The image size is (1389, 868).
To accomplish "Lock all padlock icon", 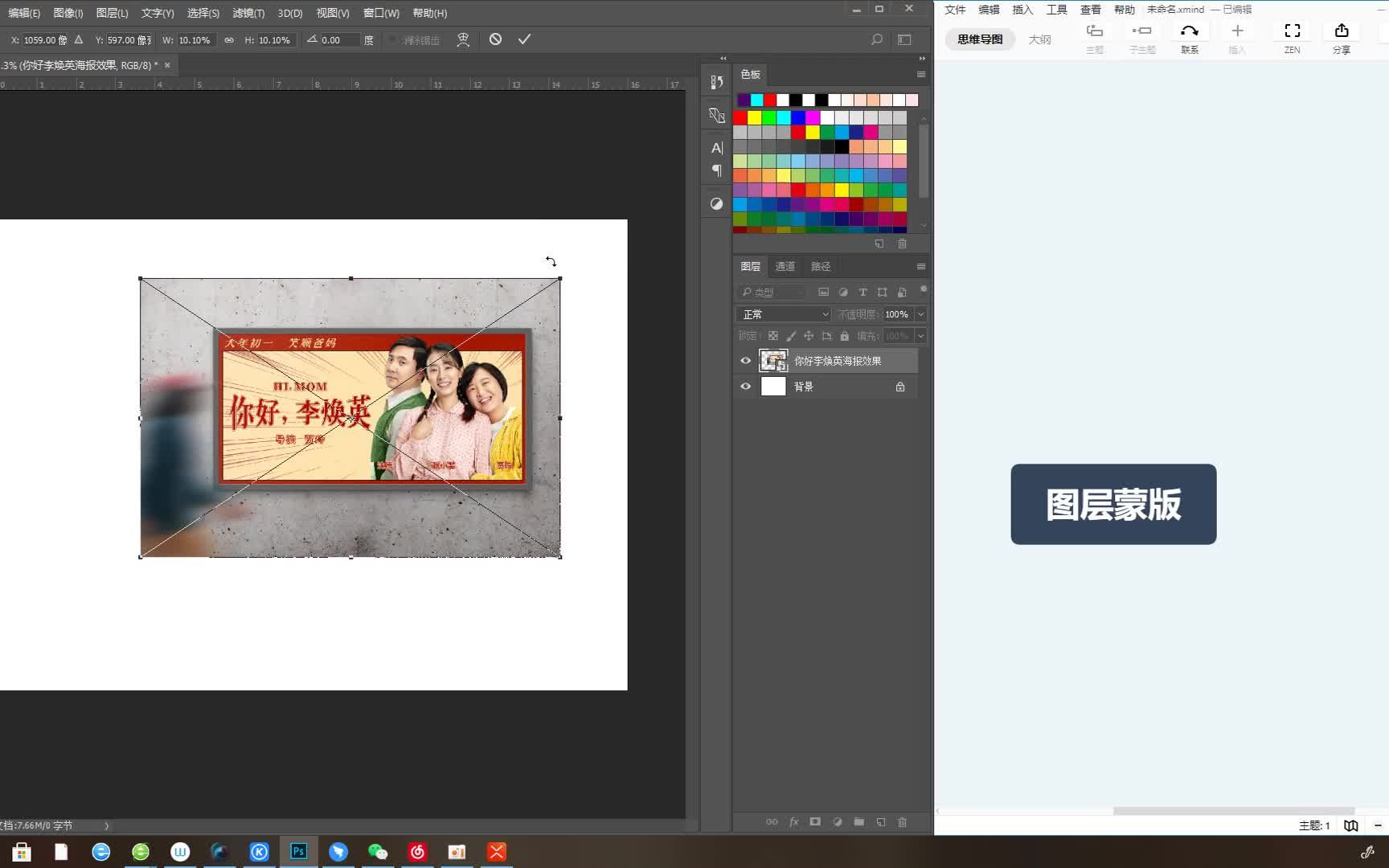I will 844,336.
